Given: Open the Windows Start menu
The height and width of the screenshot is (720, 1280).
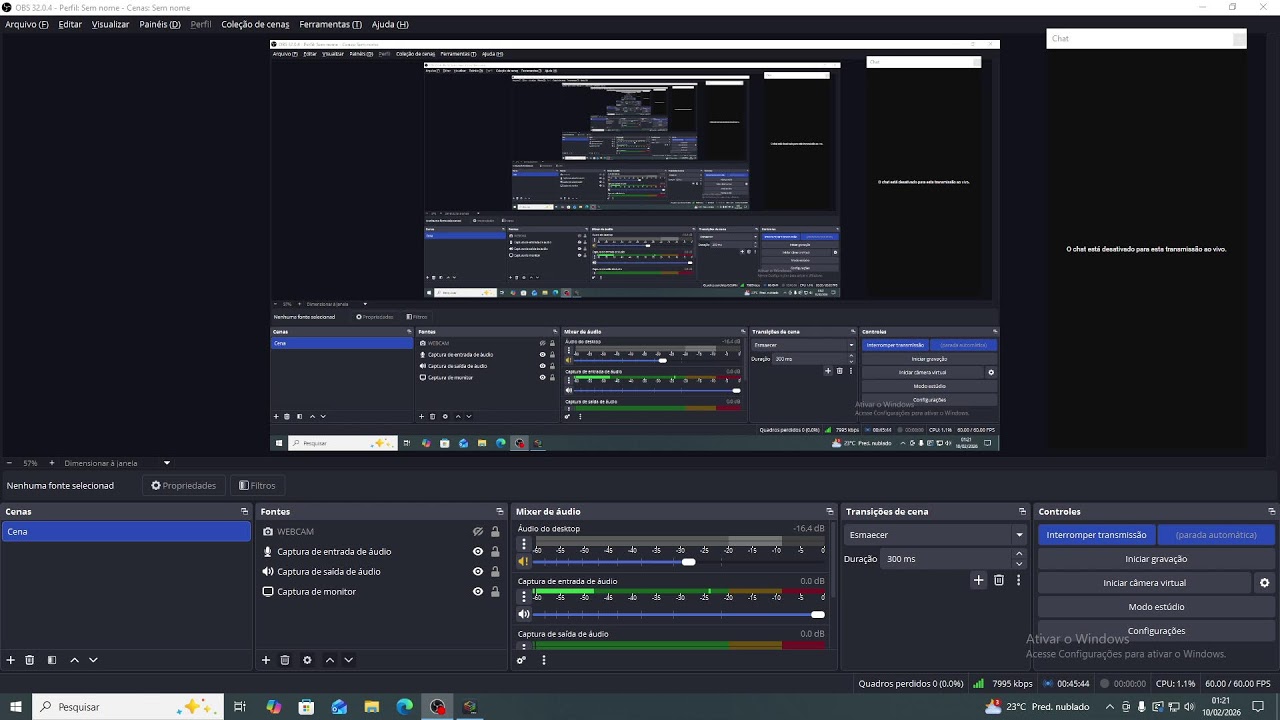Looking at the screenshot, I should [15, 707].
